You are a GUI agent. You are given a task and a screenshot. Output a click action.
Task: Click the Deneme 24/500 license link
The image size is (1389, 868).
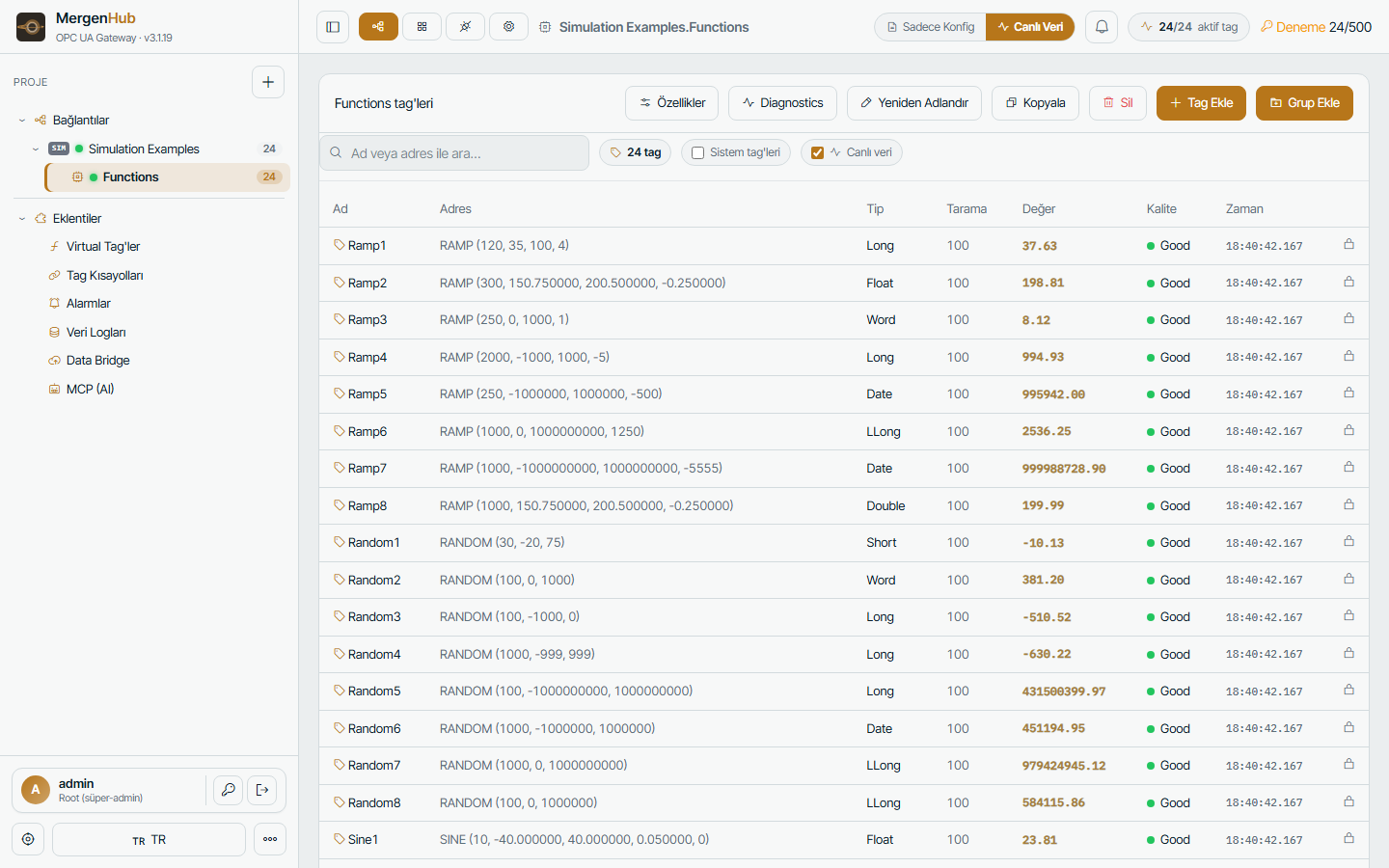tap(1316, 27)
